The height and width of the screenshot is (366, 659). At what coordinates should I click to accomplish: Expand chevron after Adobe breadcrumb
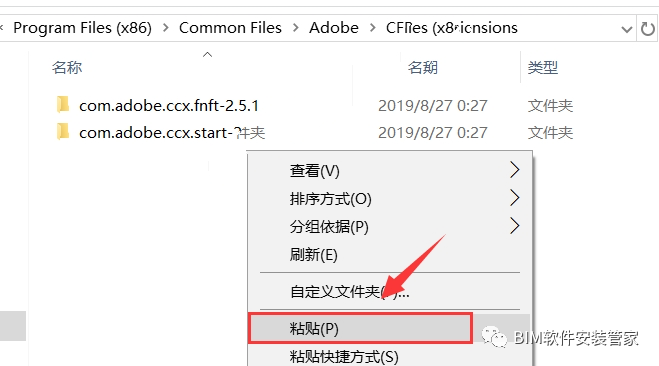[x=373, y=28]
